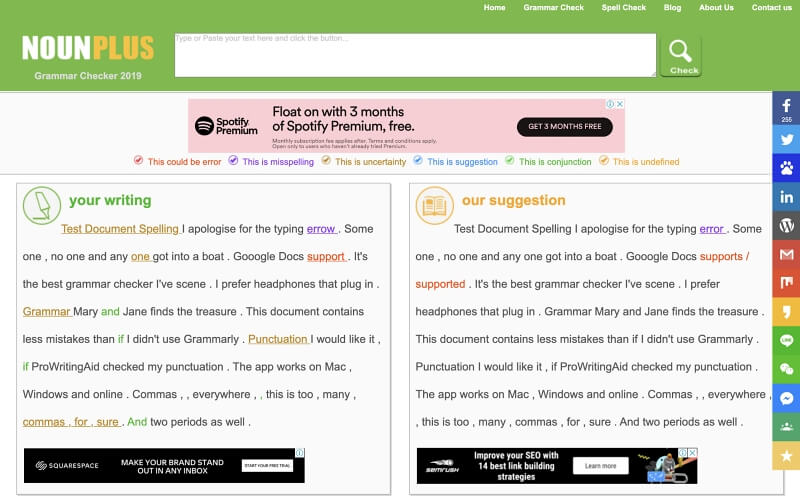800x503 pixels.
Task: Click the 'This is misspelling' legend label
Action: [278, 162]
